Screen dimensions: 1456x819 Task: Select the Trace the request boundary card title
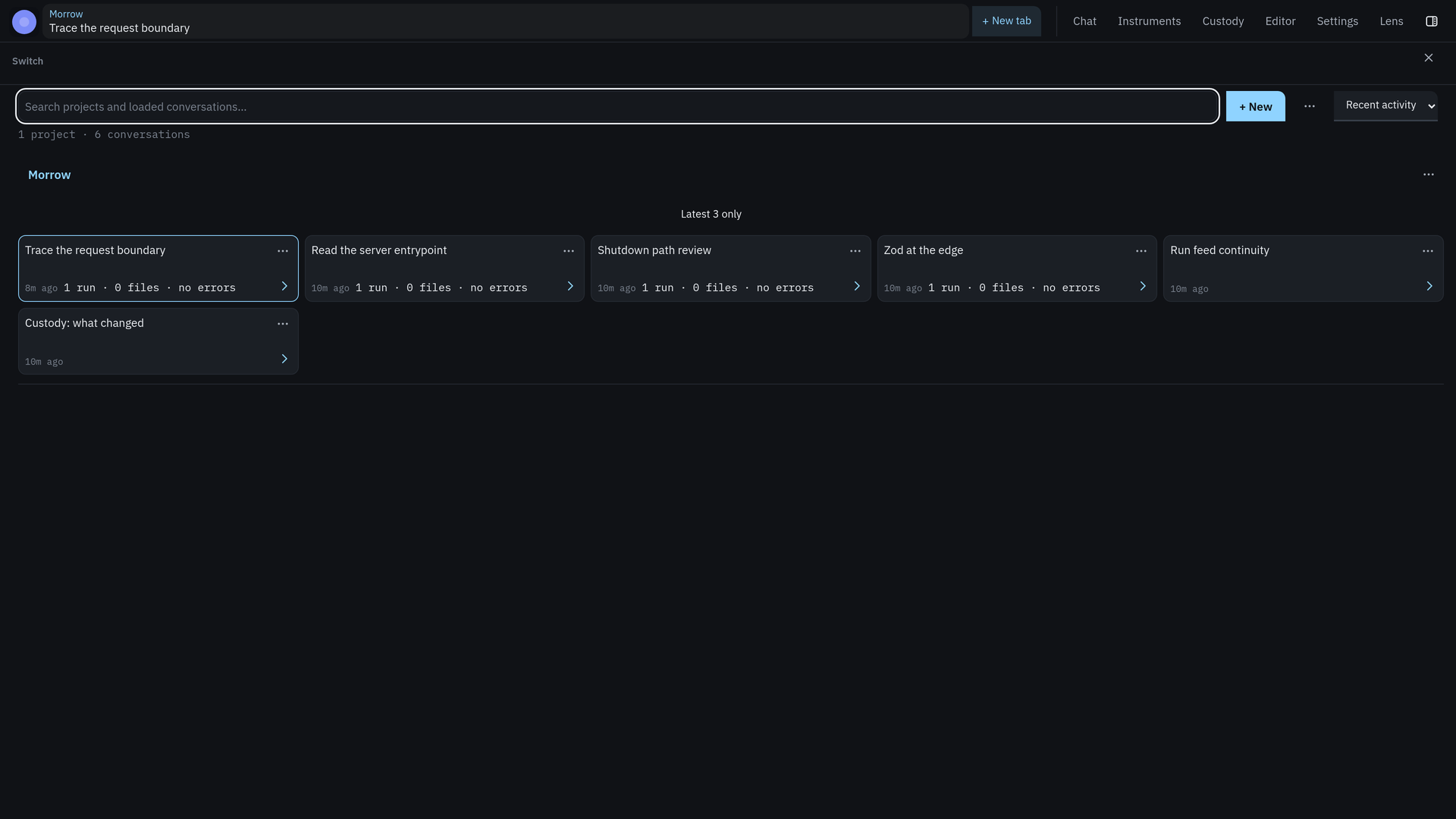click(x=95, y=250)
